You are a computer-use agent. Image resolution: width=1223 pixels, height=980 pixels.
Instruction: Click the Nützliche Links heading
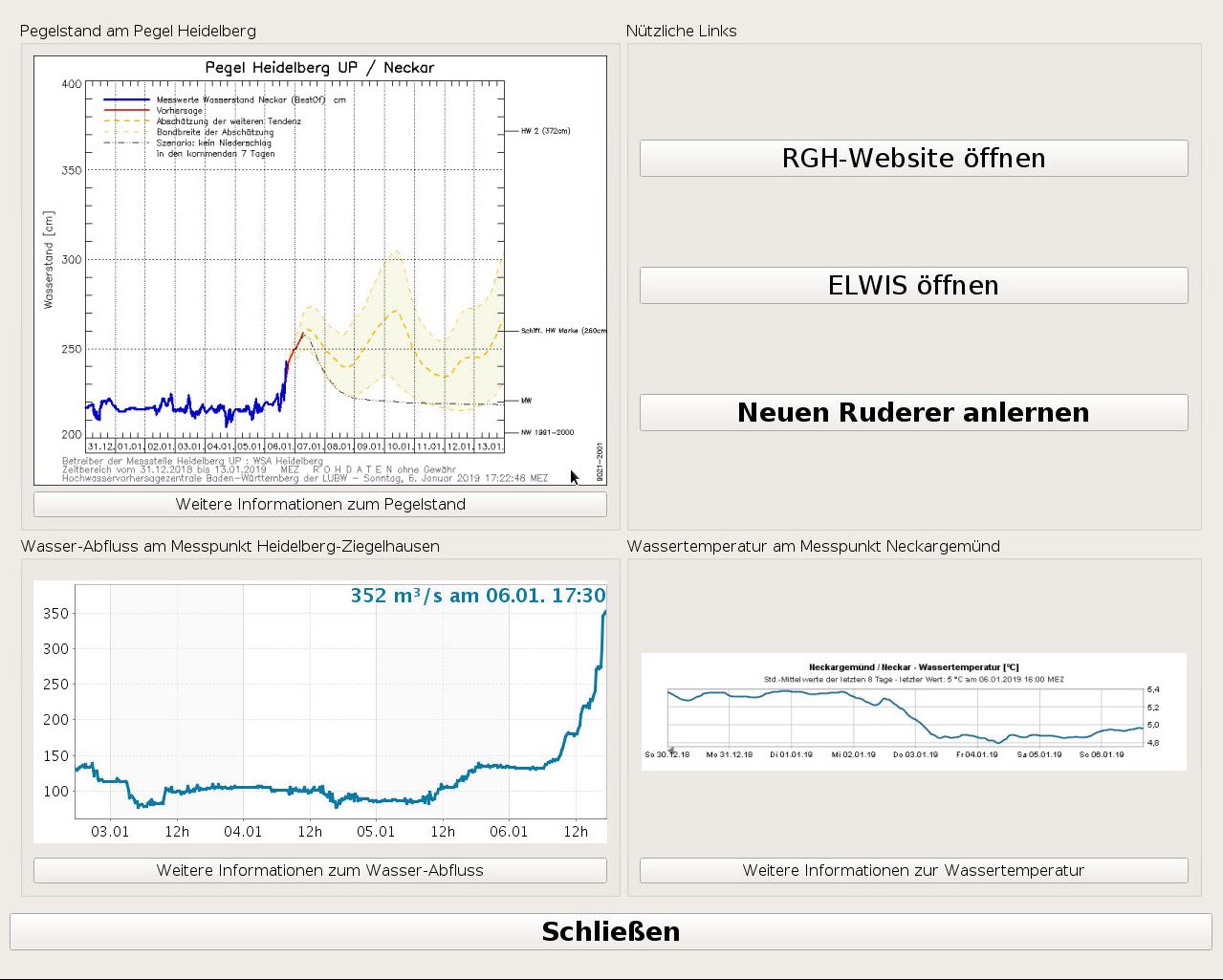pyautogui.click(x=681, y=31)
